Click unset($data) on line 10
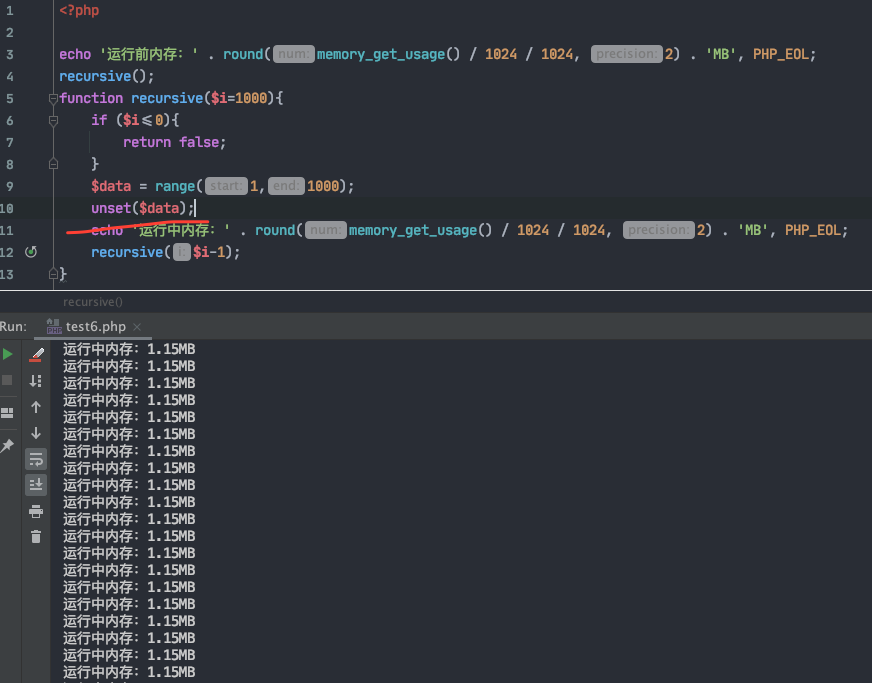Screen dimensions: 872x683 pos(139,208)
